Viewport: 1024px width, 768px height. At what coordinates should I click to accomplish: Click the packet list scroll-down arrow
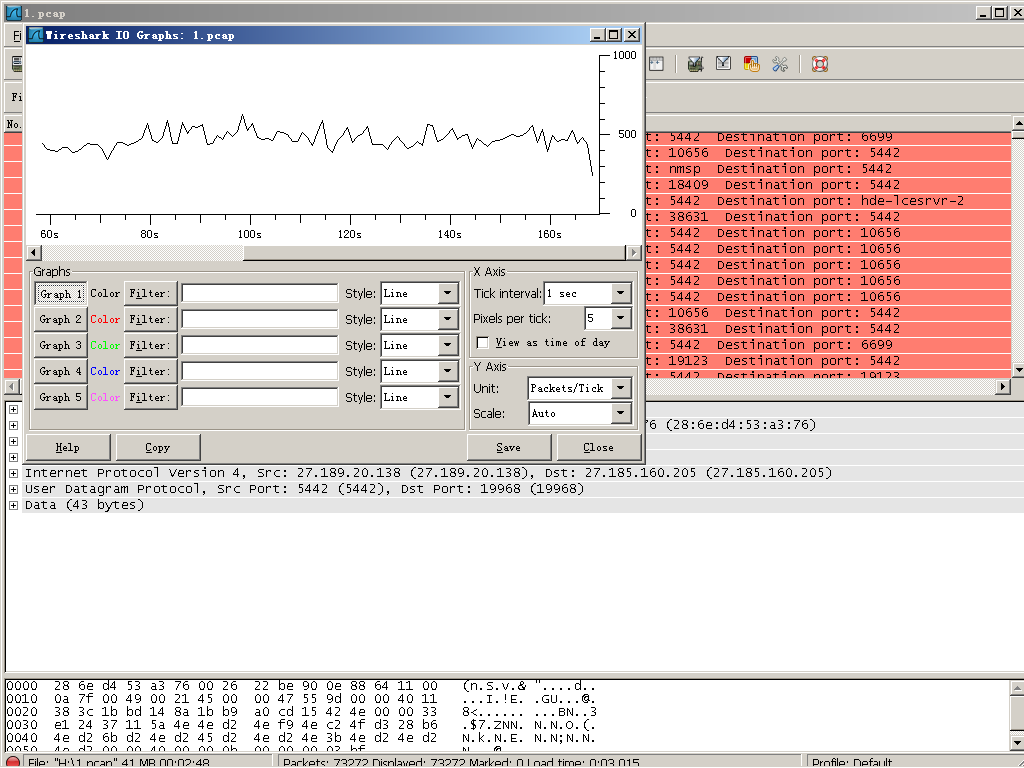(x=1018, y=370)
